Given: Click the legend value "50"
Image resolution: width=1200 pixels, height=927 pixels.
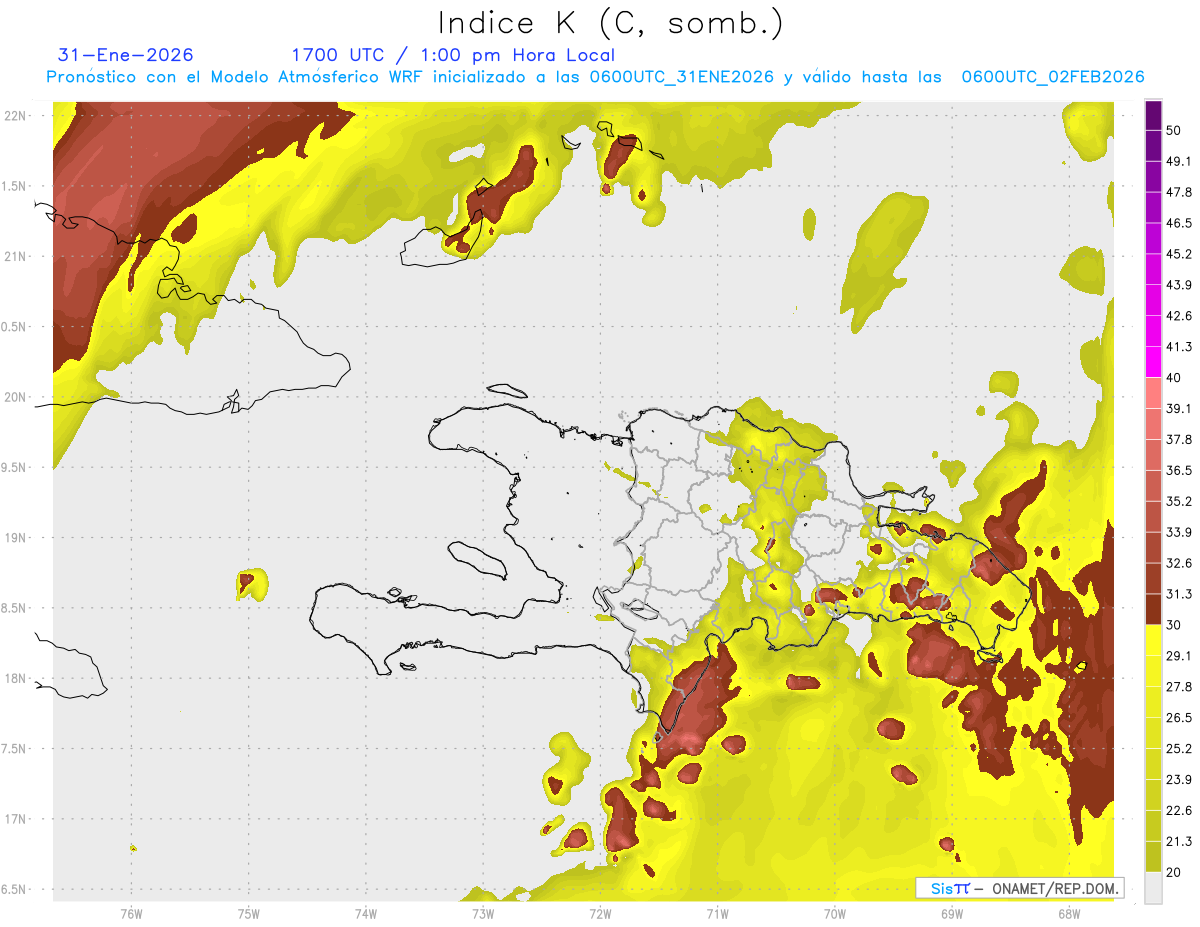Looking at the screenshot, I should tap(1175, 130).
